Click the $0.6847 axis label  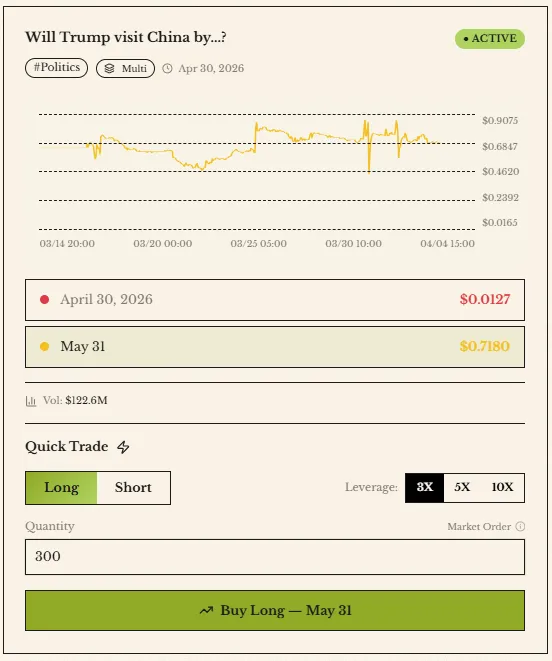(500, 147)
